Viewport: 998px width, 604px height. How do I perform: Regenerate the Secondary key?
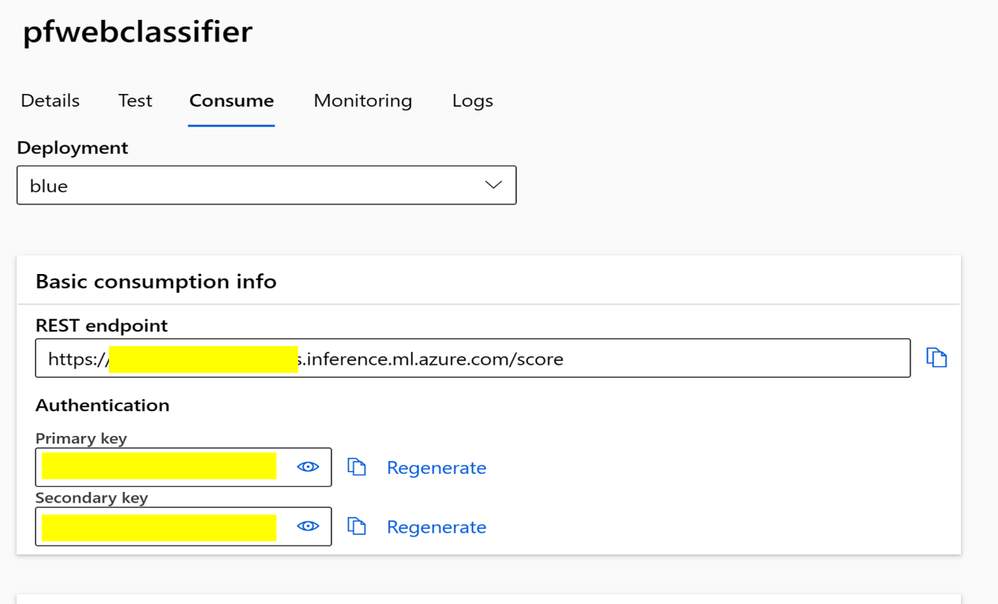tap(436, 527)
